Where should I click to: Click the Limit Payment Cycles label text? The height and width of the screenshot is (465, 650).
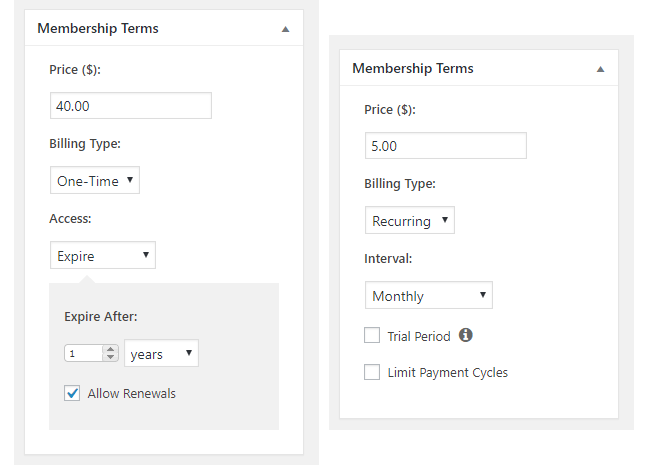[x=448, y=373]
